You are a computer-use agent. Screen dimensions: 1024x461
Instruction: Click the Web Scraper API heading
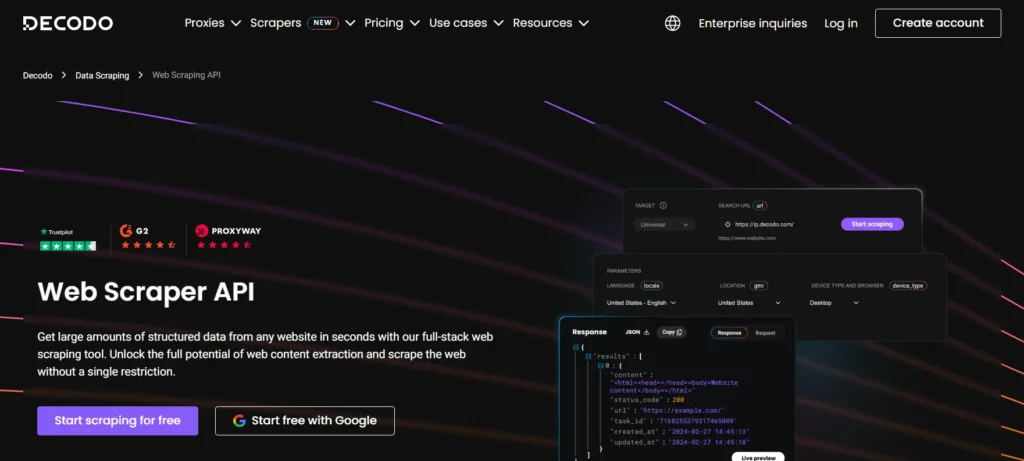(x=146, y=291)
